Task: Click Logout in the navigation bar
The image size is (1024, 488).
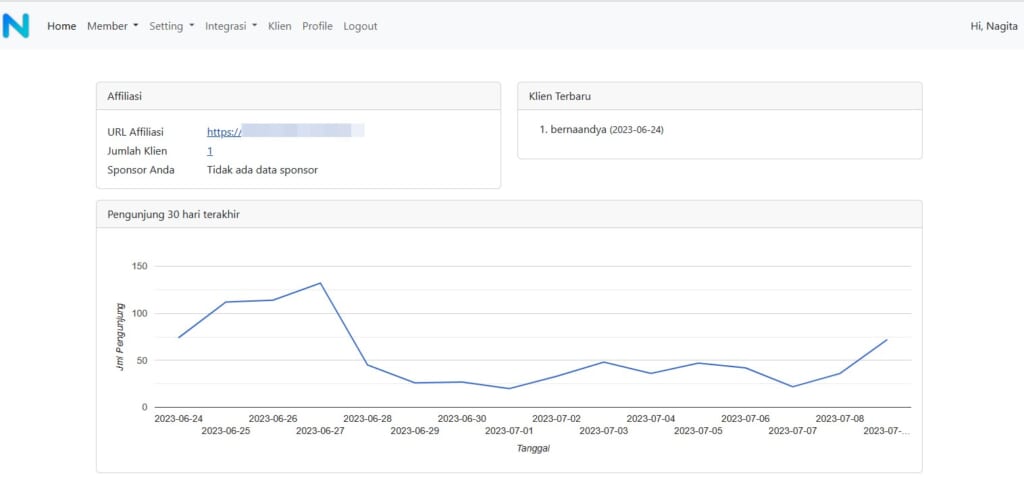Action: (x=360, y=26)
